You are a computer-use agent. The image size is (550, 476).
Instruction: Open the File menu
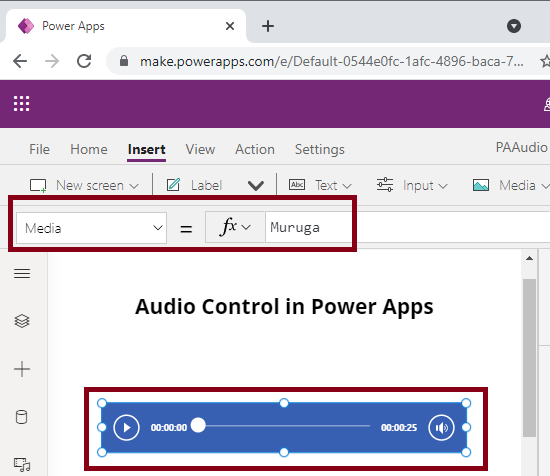(39, 149)
